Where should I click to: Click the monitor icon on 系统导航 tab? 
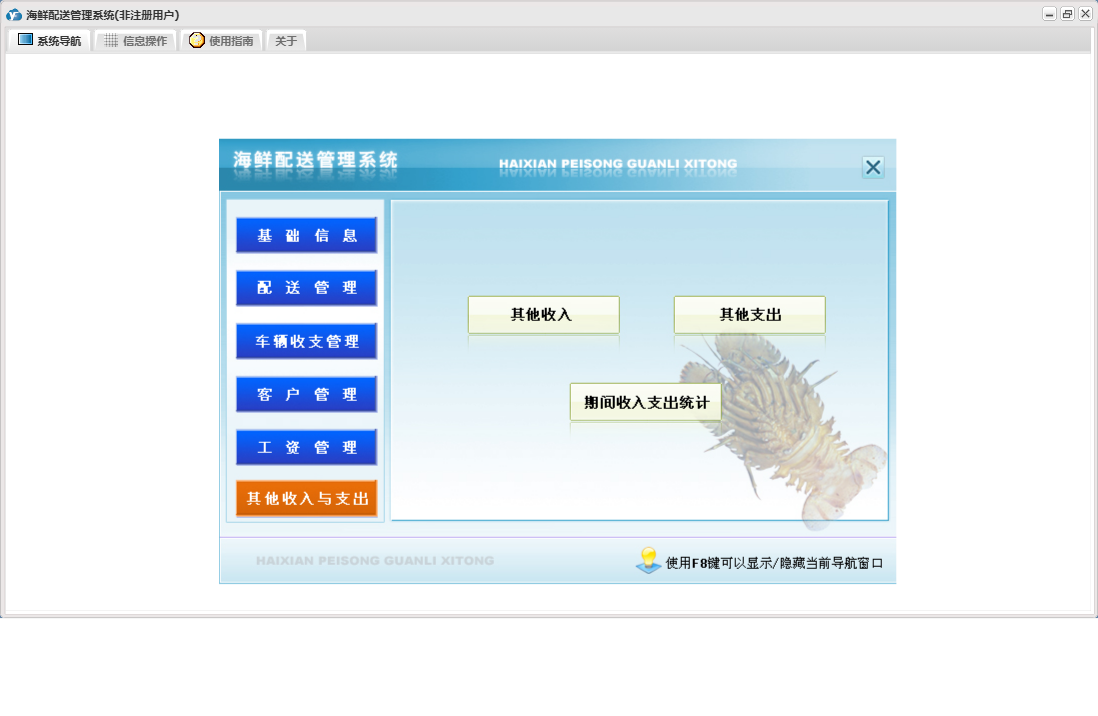25,39
